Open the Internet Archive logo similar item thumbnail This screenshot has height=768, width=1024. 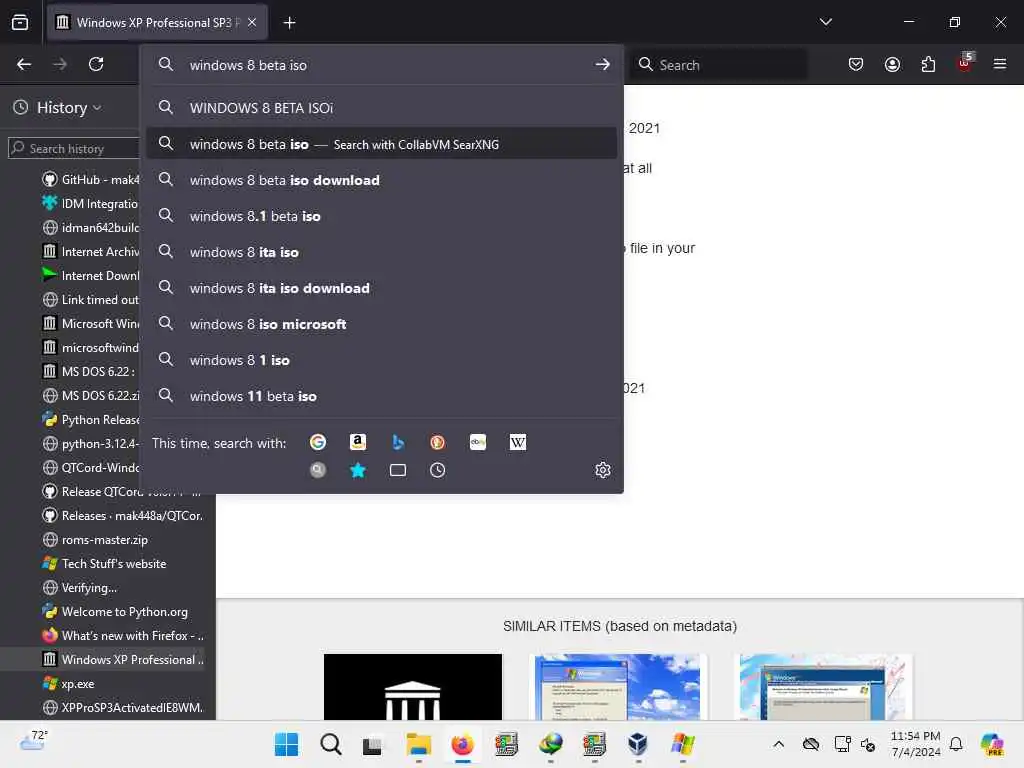pyautogui.click(x=413, y=686)
